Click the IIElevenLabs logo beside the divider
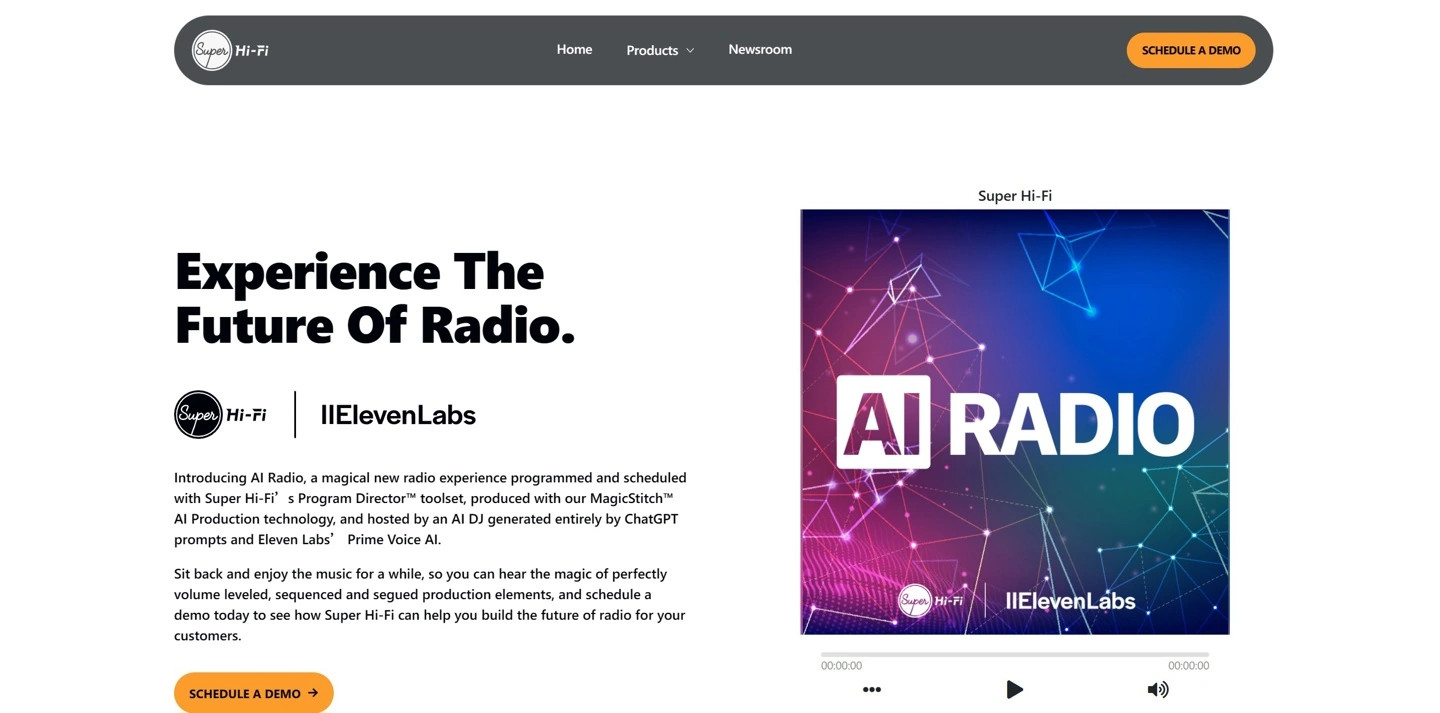1440x713 pixels. click(x=398, y=415)
